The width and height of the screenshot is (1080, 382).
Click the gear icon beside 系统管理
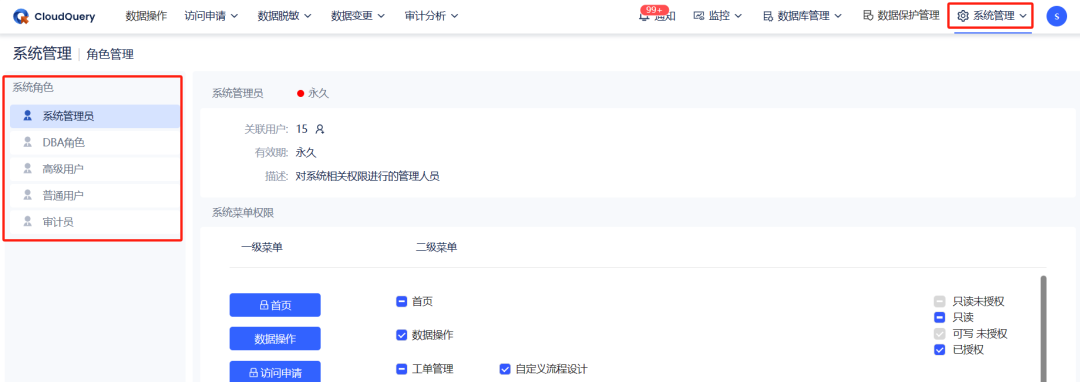pyautogui.click(x=963, y=16)
